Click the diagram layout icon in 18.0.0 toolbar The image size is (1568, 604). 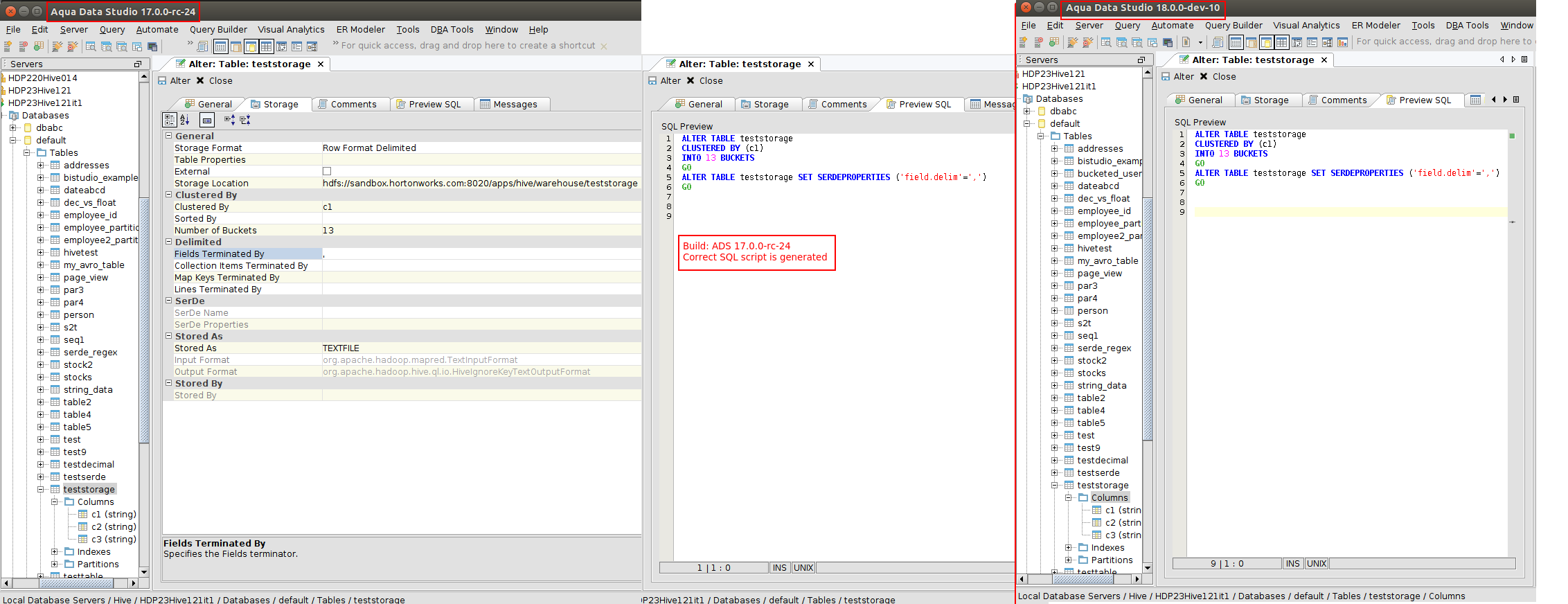click(1328, 42)
